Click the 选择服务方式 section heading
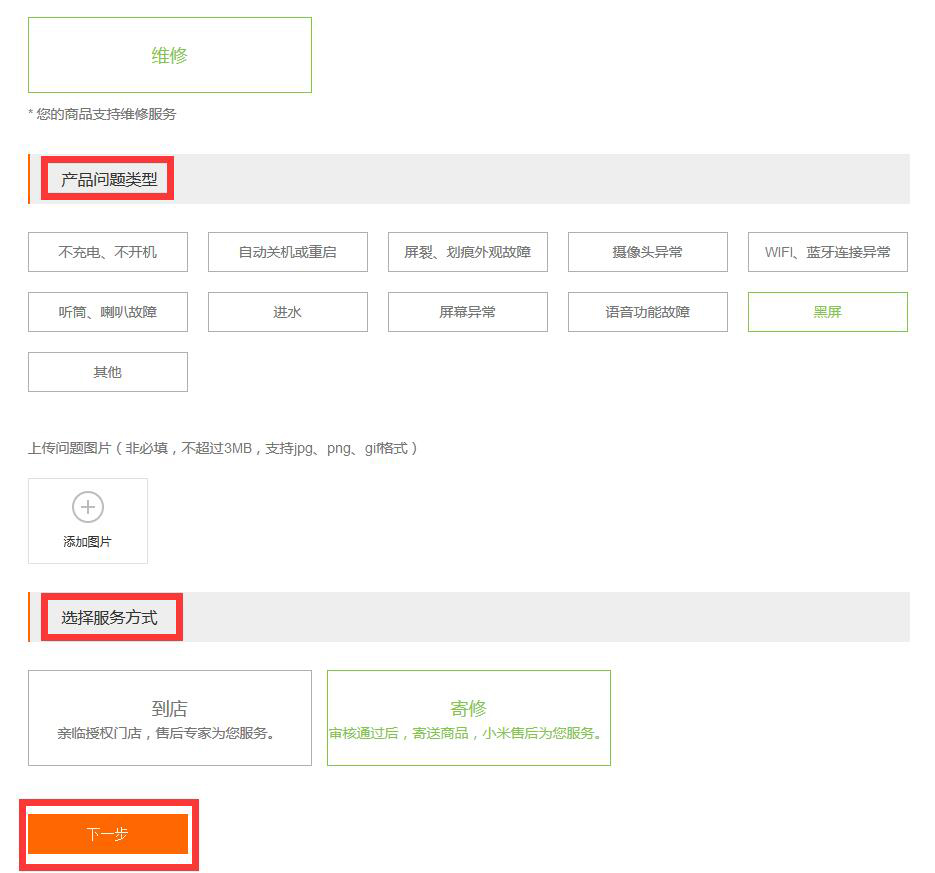Viewport: 935px width, 873px height. point(109,618)
